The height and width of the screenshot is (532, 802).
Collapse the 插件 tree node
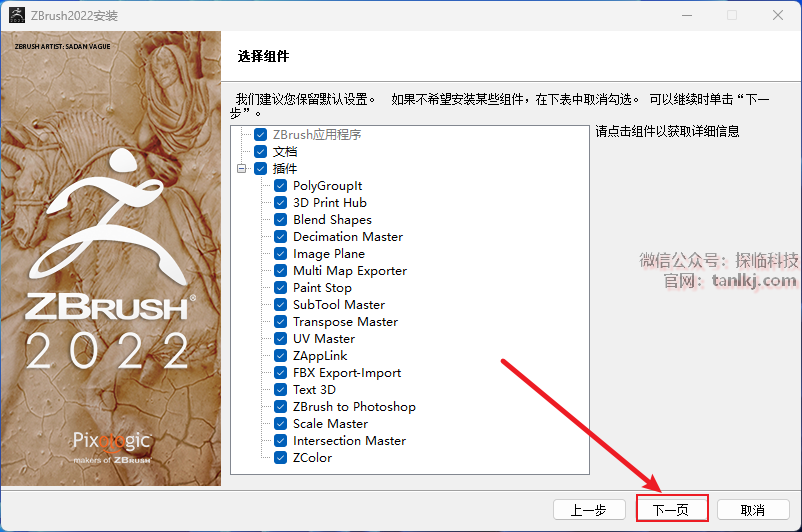[x=241, y=168]
